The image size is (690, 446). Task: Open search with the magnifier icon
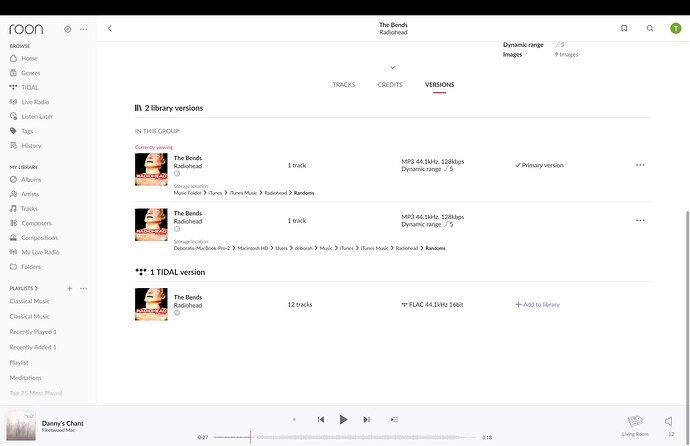click(650, 29)
